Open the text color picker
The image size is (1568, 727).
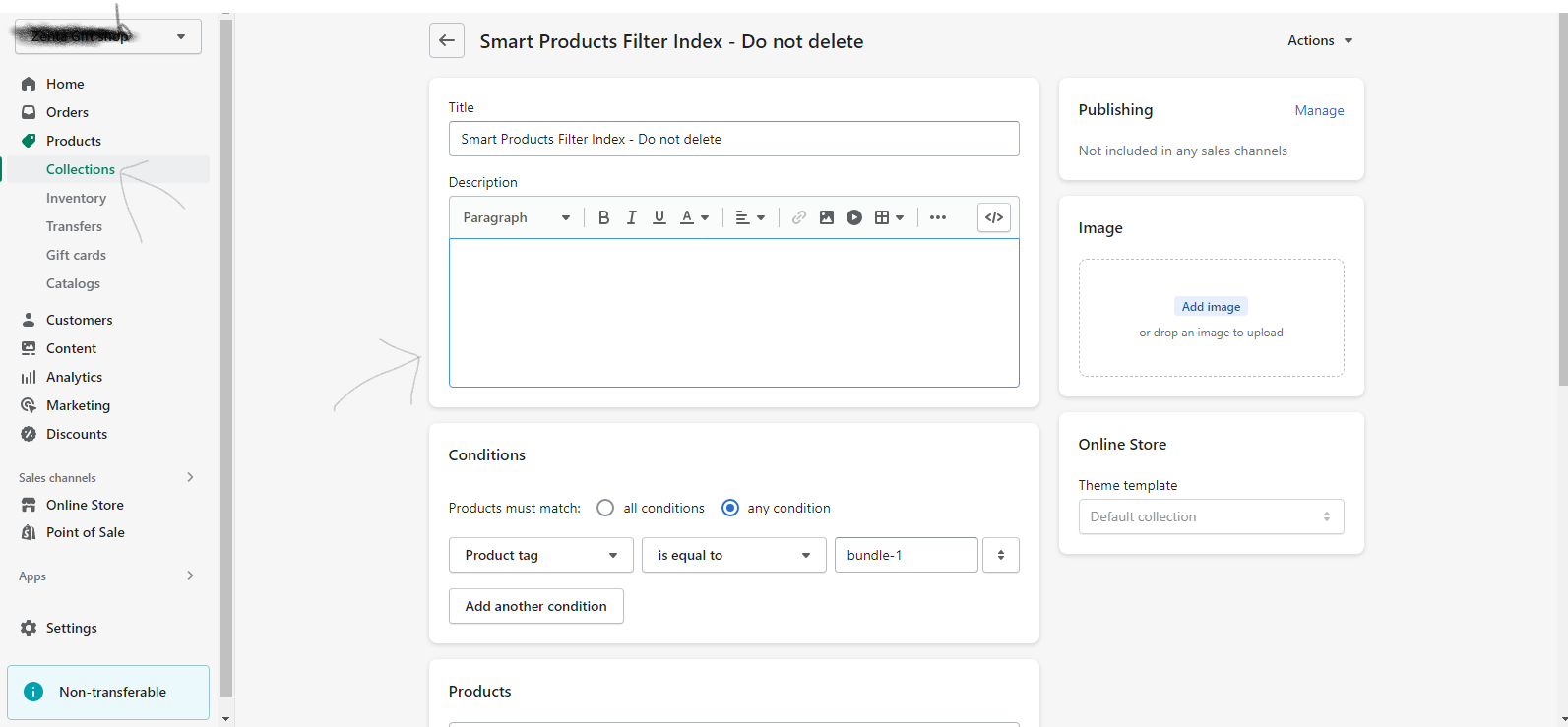coord(694,217)
